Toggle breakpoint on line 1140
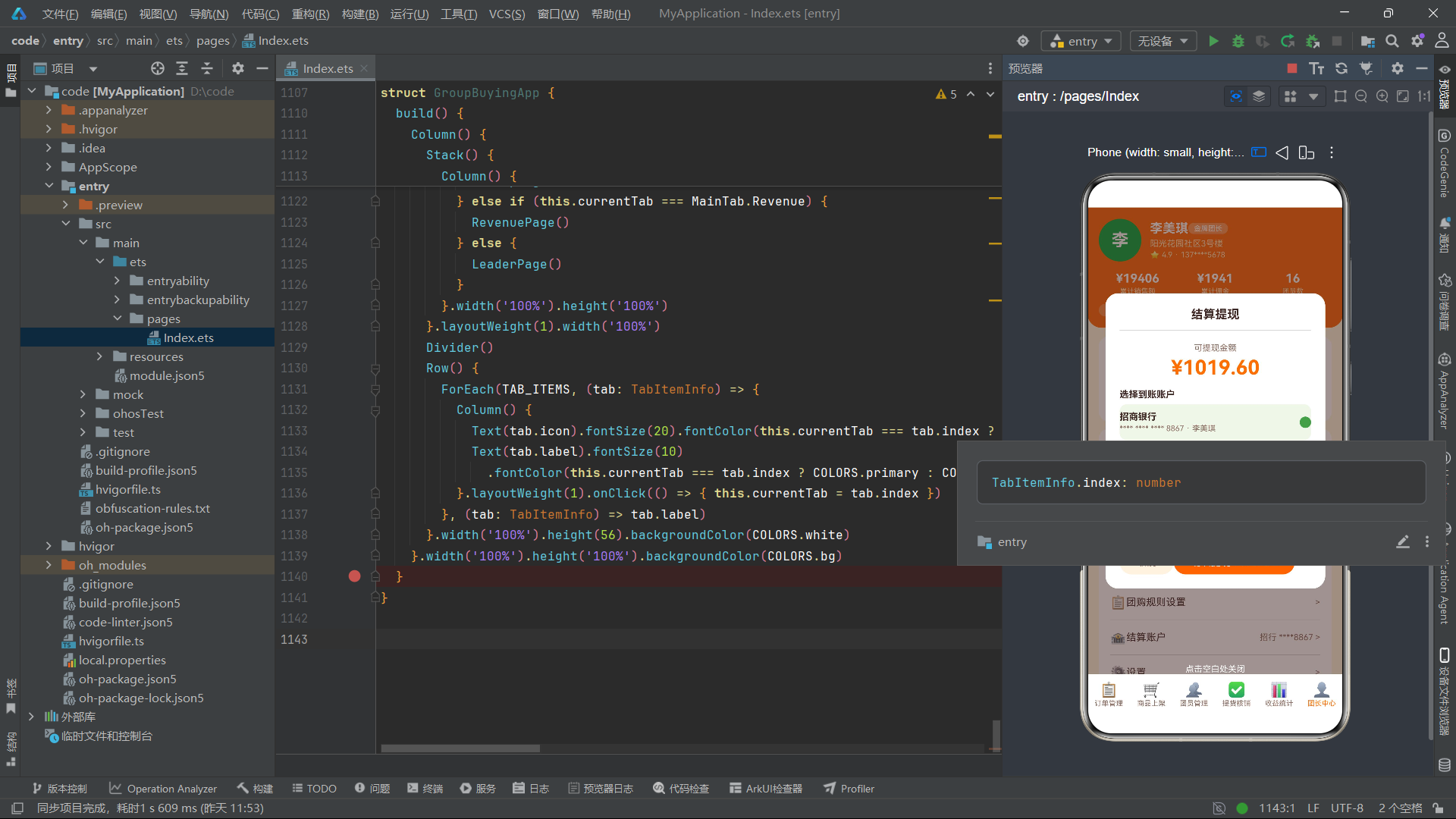 tap(354, 576)
